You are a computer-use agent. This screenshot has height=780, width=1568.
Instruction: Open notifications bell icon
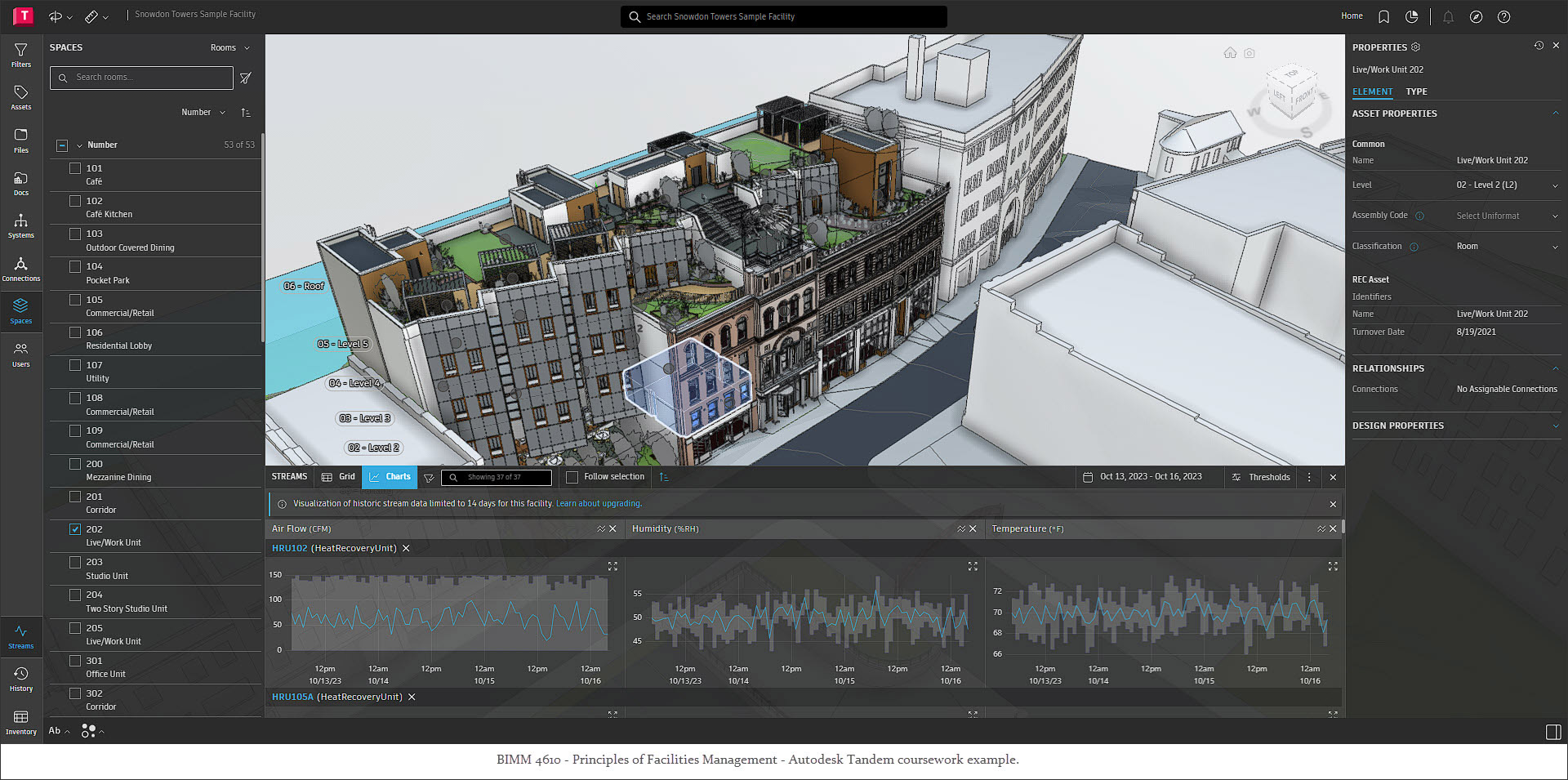coord(1448,16)
